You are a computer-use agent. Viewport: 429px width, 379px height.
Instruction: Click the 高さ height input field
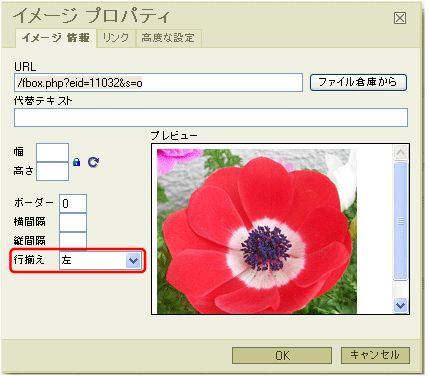(x=52, y=171)
